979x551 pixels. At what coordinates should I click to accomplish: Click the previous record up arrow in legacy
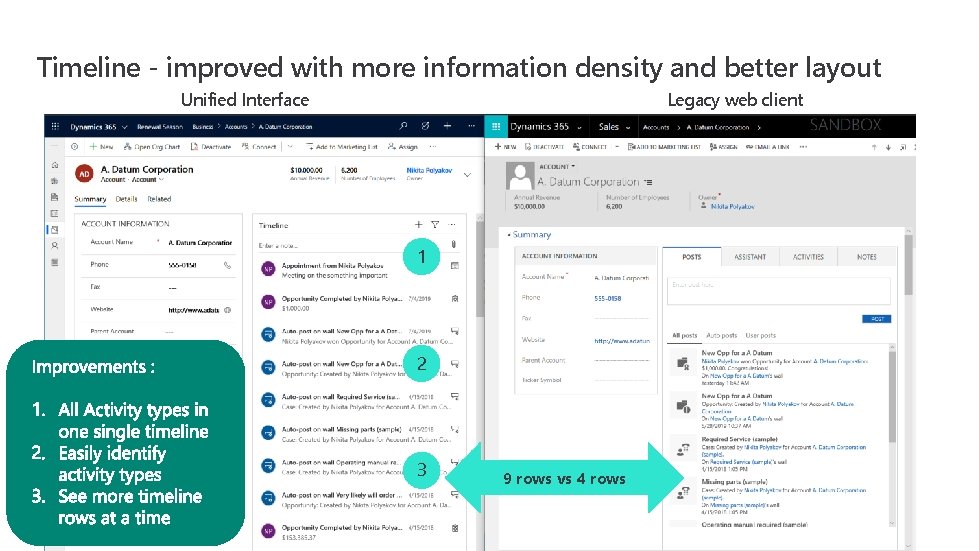click(874, 147)
